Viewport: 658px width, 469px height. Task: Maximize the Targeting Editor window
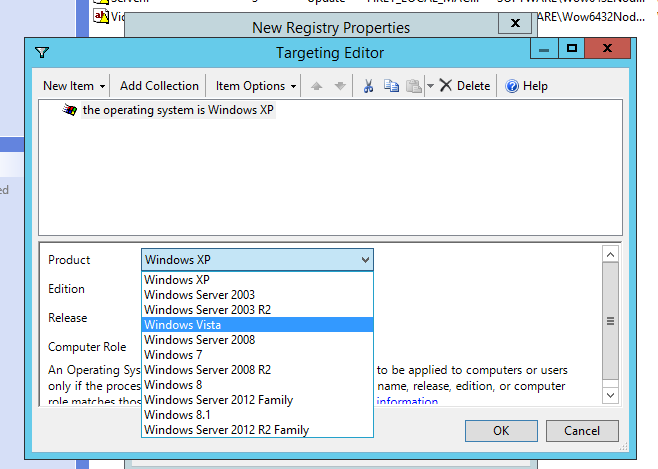pyautogui.click(x=572, y=49)
